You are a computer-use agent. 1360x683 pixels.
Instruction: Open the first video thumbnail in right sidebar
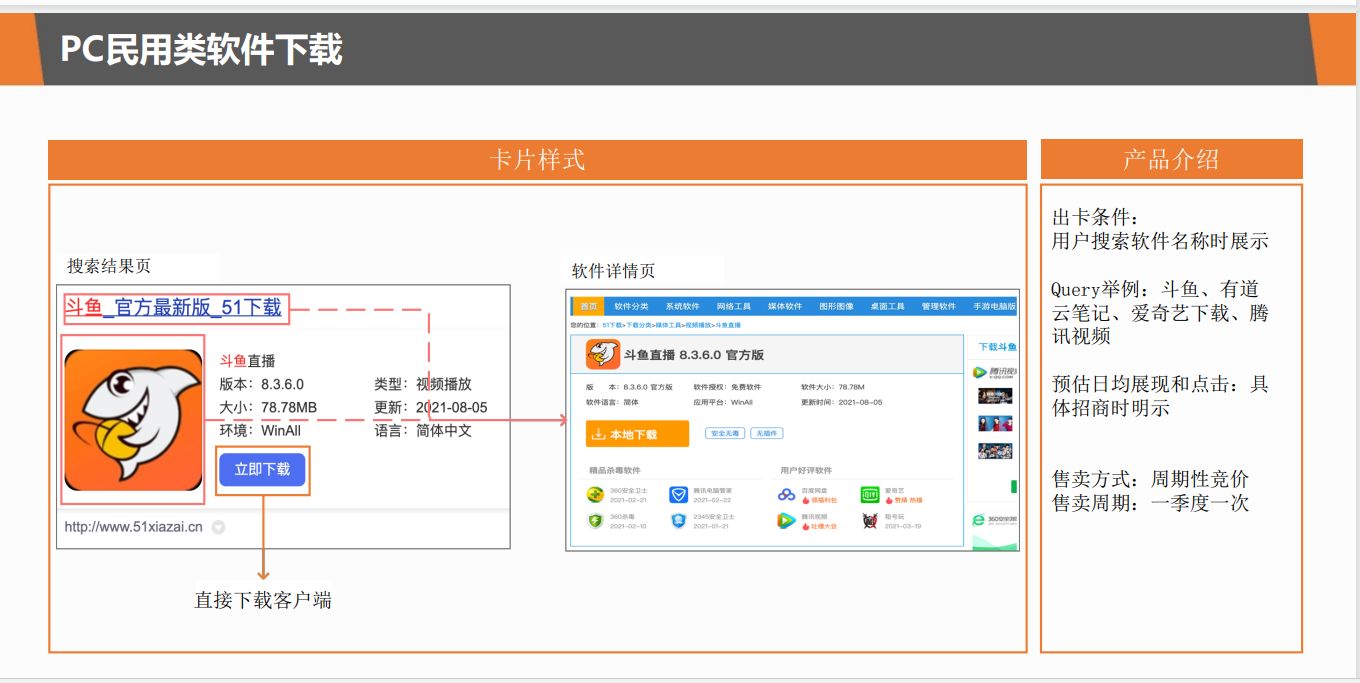tap(995, 396)
